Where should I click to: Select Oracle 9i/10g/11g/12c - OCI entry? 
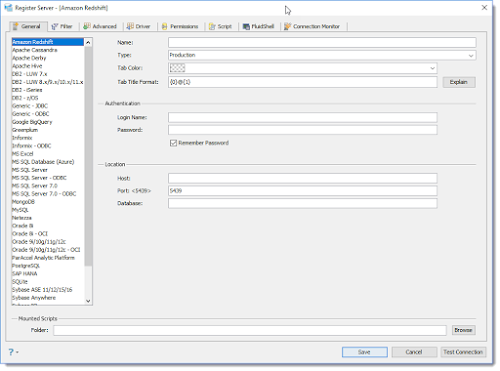[48, 250]
